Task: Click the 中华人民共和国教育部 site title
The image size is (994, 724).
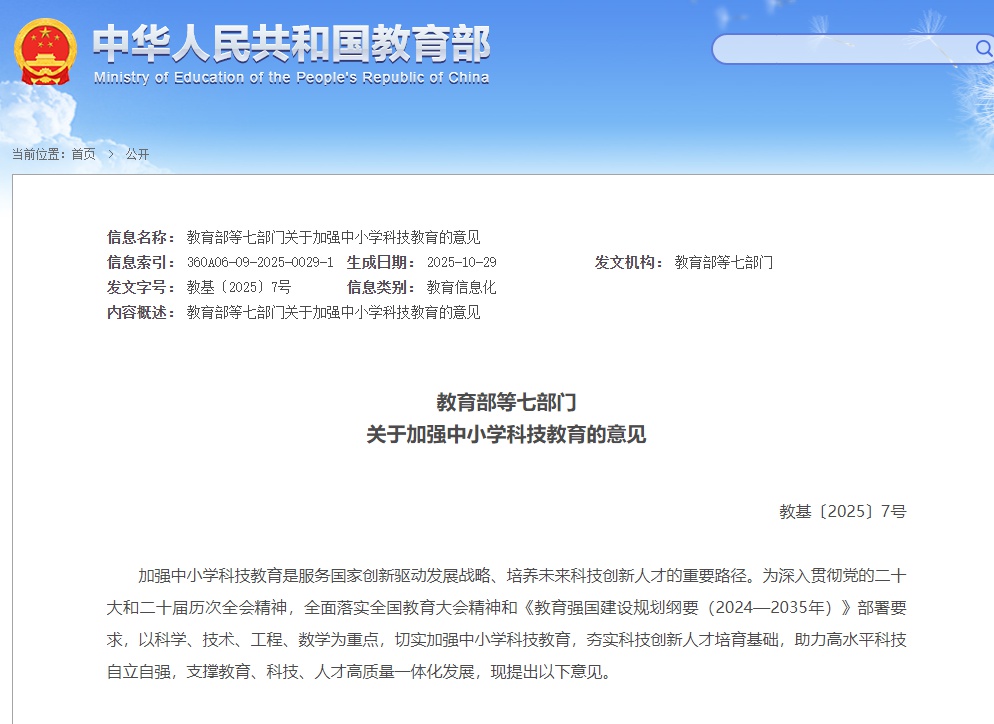Action: 291,43
